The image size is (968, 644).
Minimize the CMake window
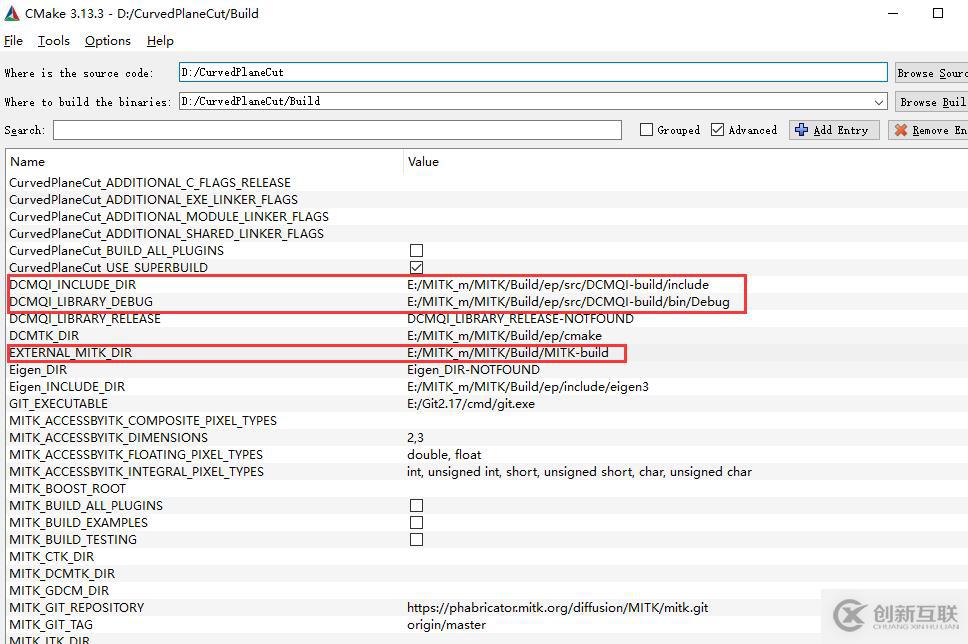pos(893,13)
